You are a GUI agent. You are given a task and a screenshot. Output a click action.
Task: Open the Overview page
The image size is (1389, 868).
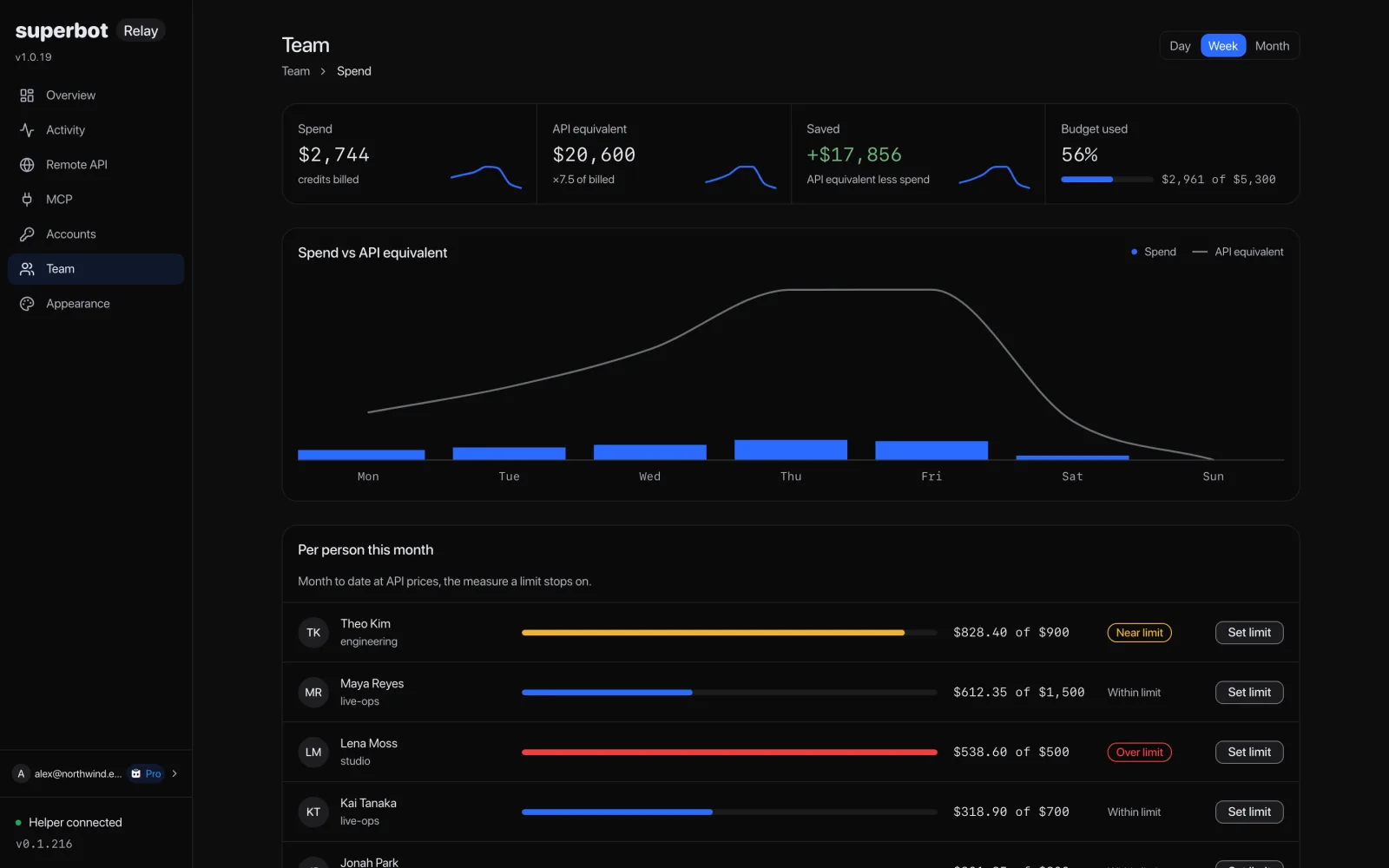point(95,95)
